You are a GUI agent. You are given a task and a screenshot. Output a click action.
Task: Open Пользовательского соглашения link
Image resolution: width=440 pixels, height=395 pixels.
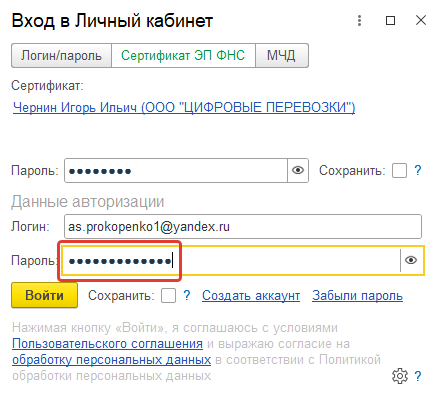pyautogui.click(x=107, y=344)
